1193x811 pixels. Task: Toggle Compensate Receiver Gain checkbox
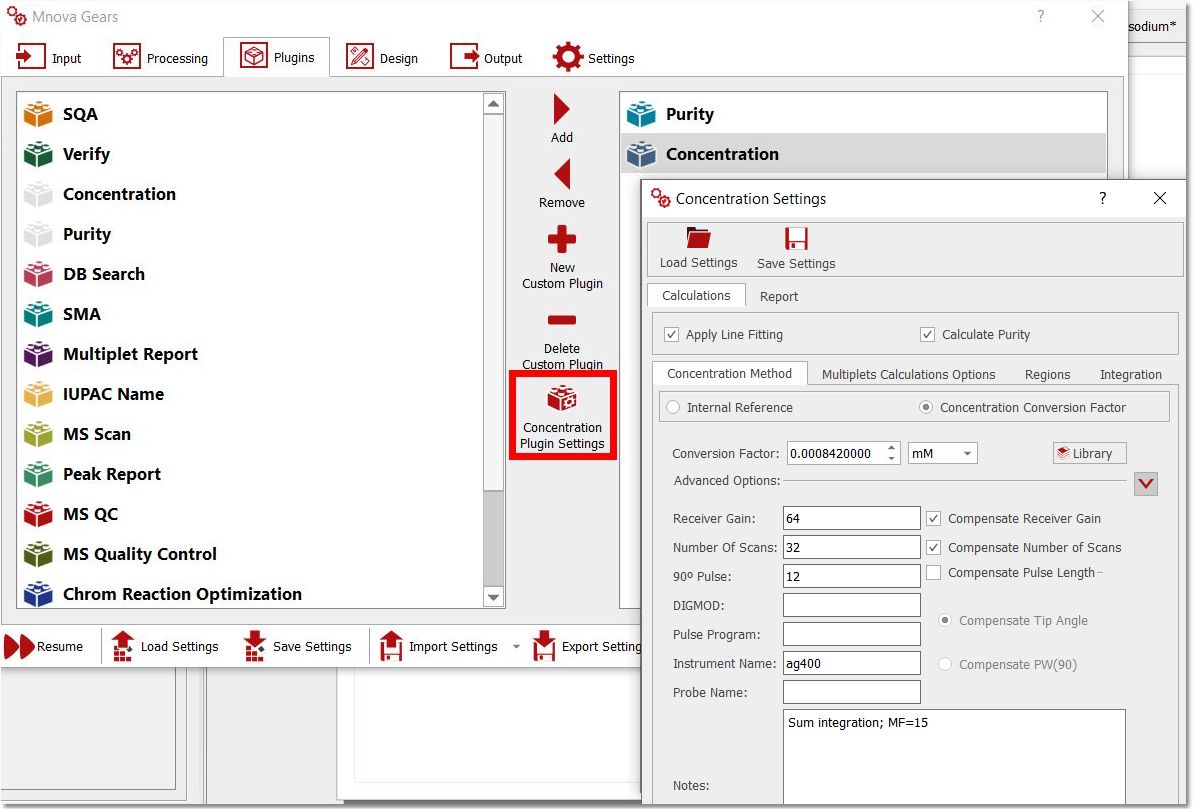[x=934, y=519]
